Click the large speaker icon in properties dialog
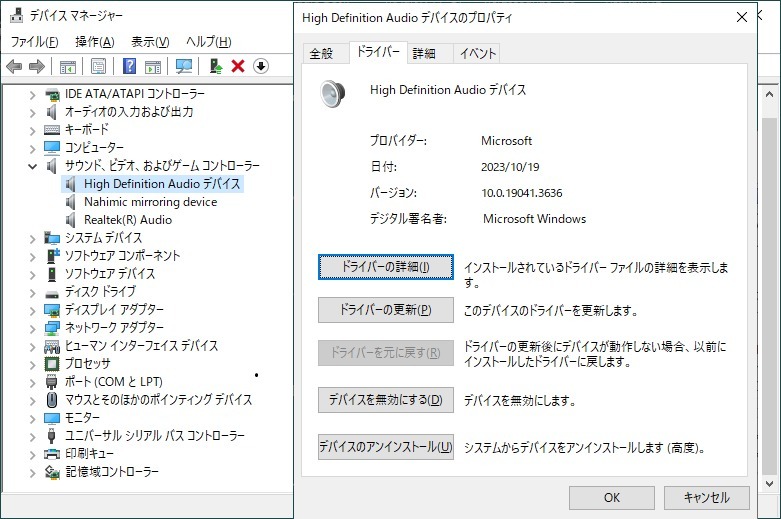Viewport: 781px width, 519px height. (x=333, y=94)
